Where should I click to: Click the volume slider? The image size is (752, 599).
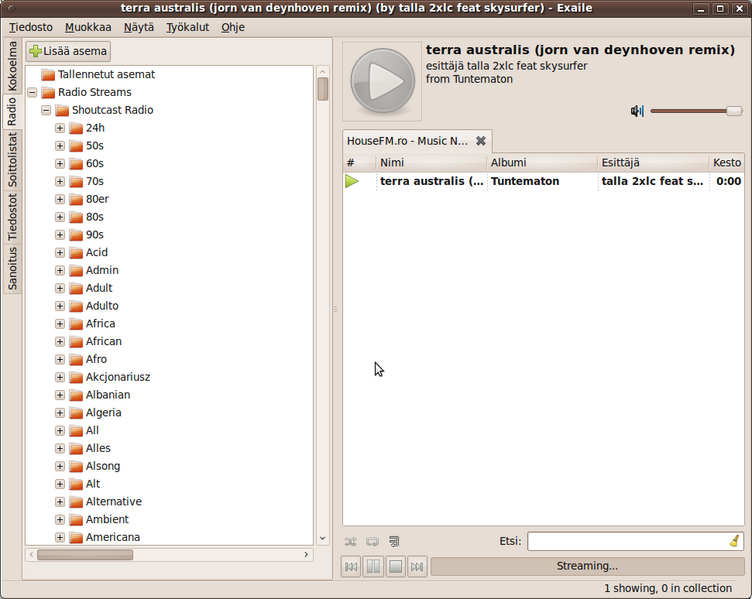pyautogui.click(x=696, y=111)
